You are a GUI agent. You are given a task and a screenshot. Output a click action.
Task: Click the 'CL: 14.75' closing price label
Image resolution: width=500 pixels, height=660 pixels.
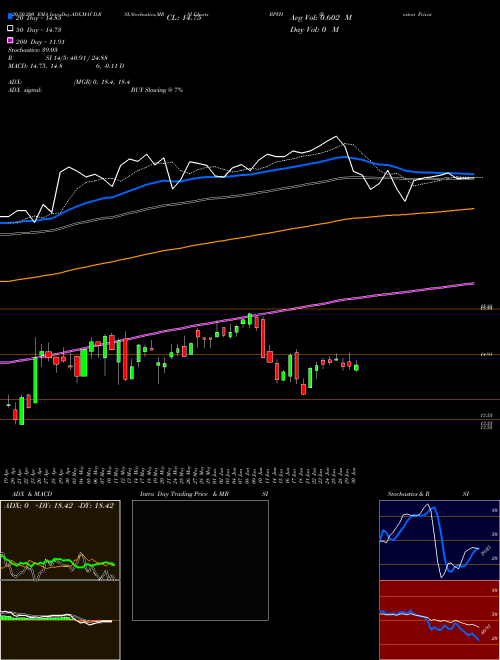pyautogui.click(x=184, y=18)
